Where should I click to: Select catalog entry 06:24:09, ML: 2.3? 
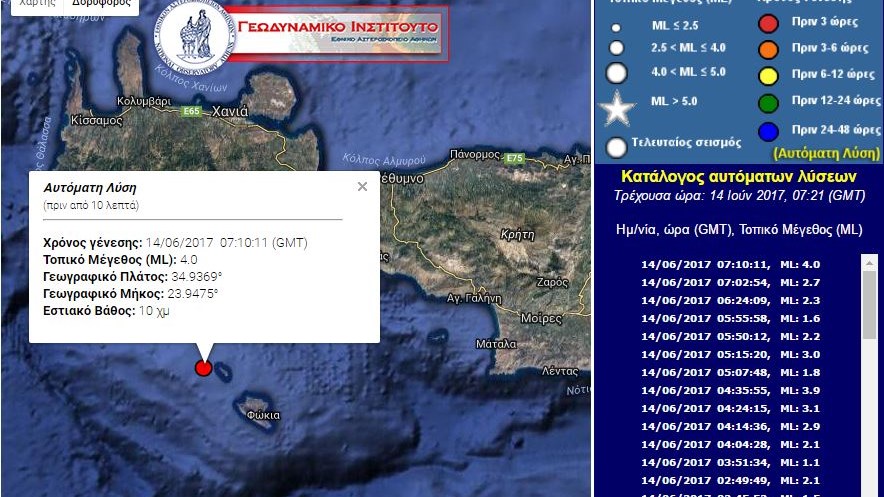[x=731, y=300]
